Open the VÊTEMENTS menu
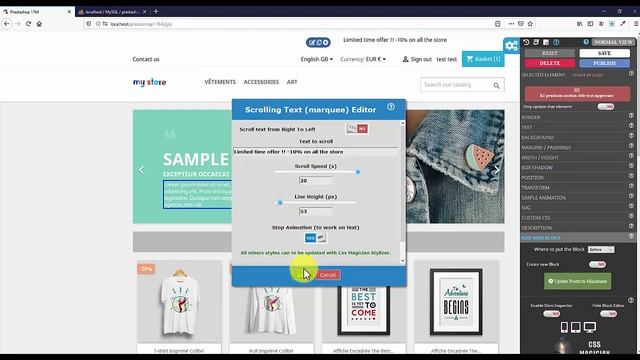Image resolution: width=640 pixels, height=360 pixels. [220, 82]
